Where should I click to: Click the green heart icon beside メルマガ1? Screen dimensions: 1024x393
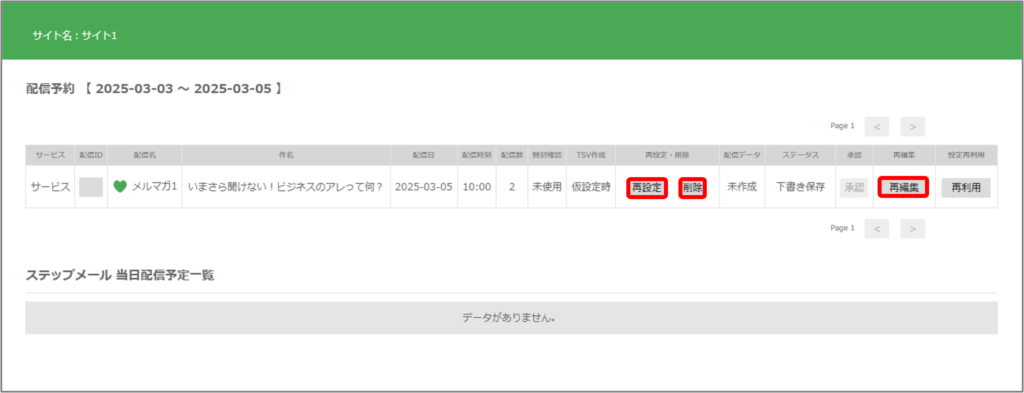[120, 187]
